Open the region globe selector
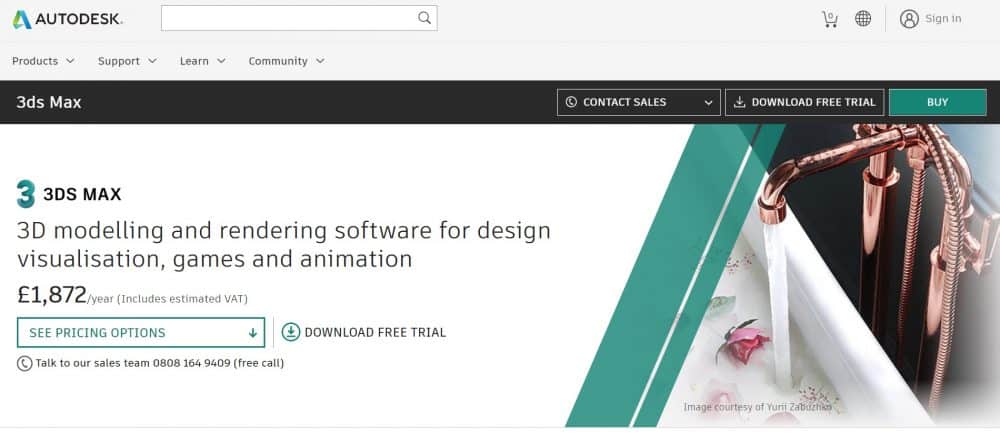Screen dimensions: 1000x434 (863, 18)
